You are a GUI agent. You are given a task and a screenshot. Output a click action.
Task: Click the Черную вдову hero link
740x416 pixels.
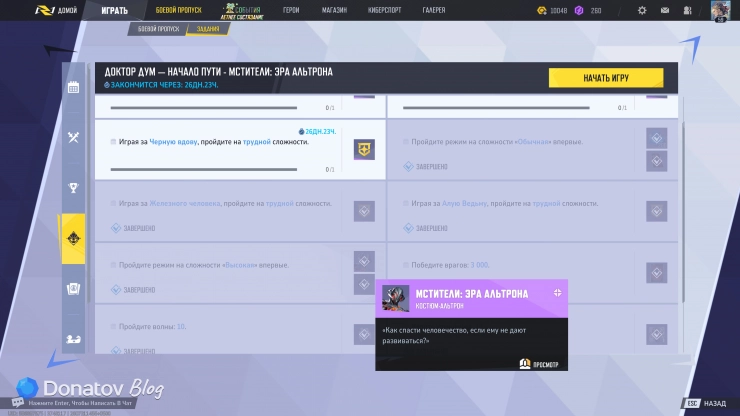point(173,142)
